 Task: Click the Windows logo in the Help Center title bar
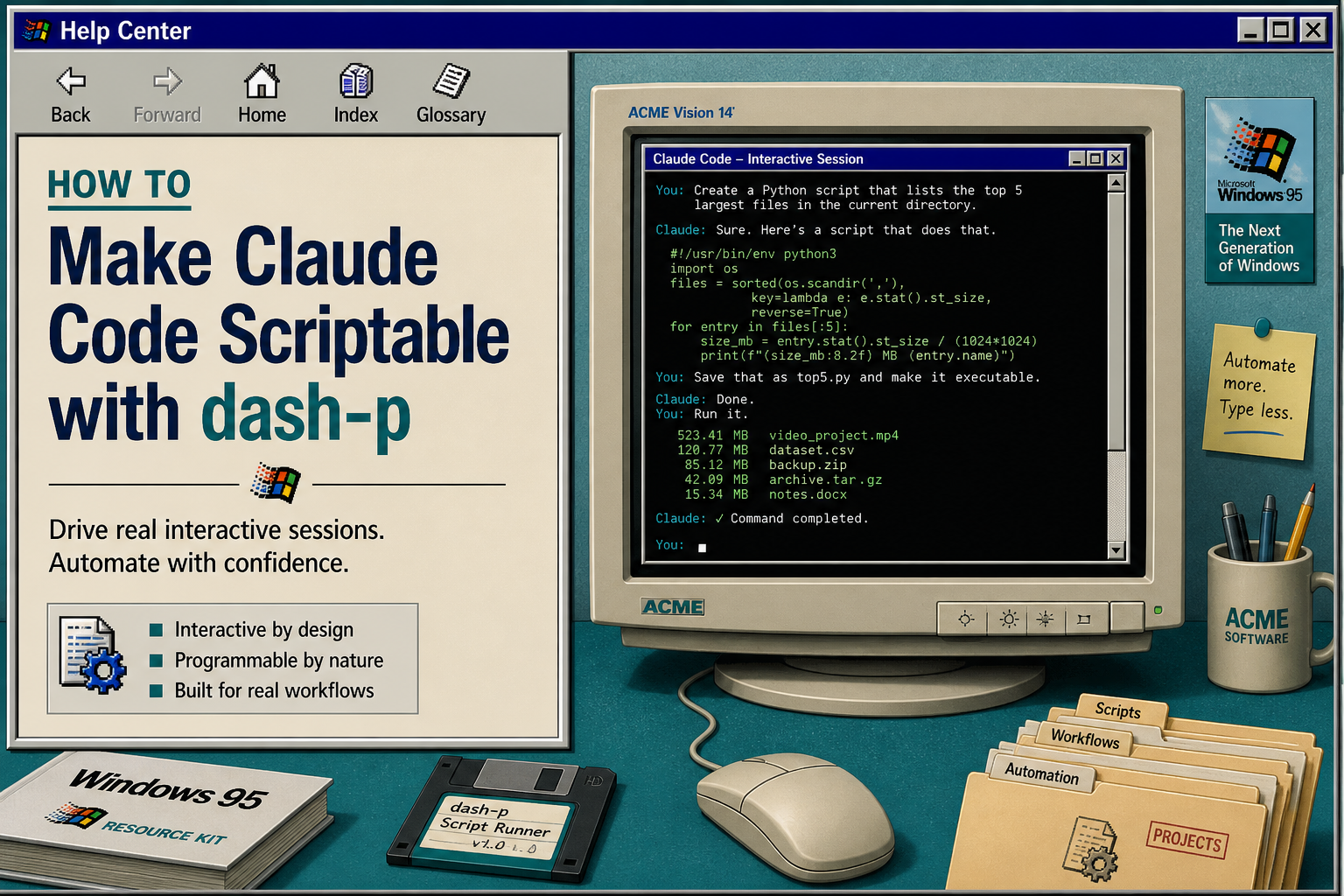[x=37, y=31]
